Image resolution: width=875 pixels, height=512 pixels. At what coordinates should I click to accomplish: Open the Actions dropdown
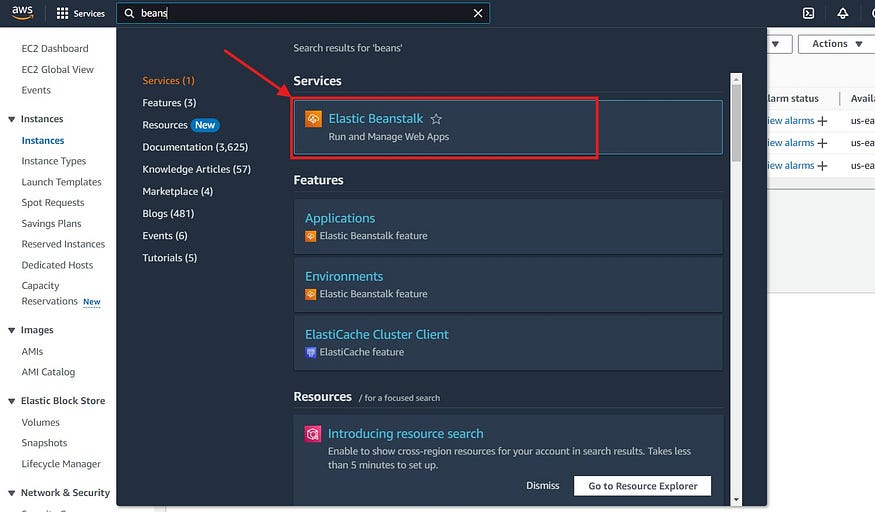coord(836,44)
